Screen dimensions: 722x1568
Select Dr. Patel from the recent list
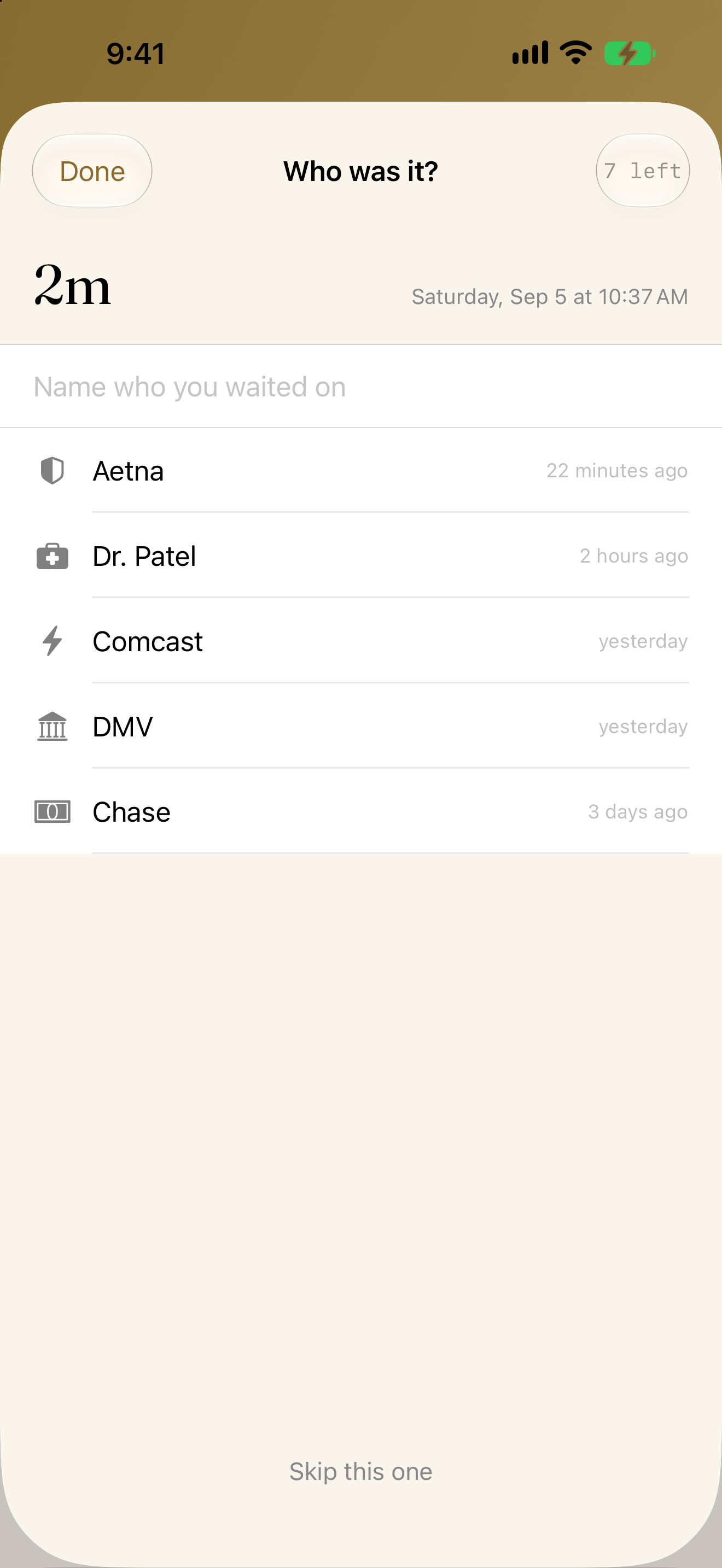click(x=361, y=555)
